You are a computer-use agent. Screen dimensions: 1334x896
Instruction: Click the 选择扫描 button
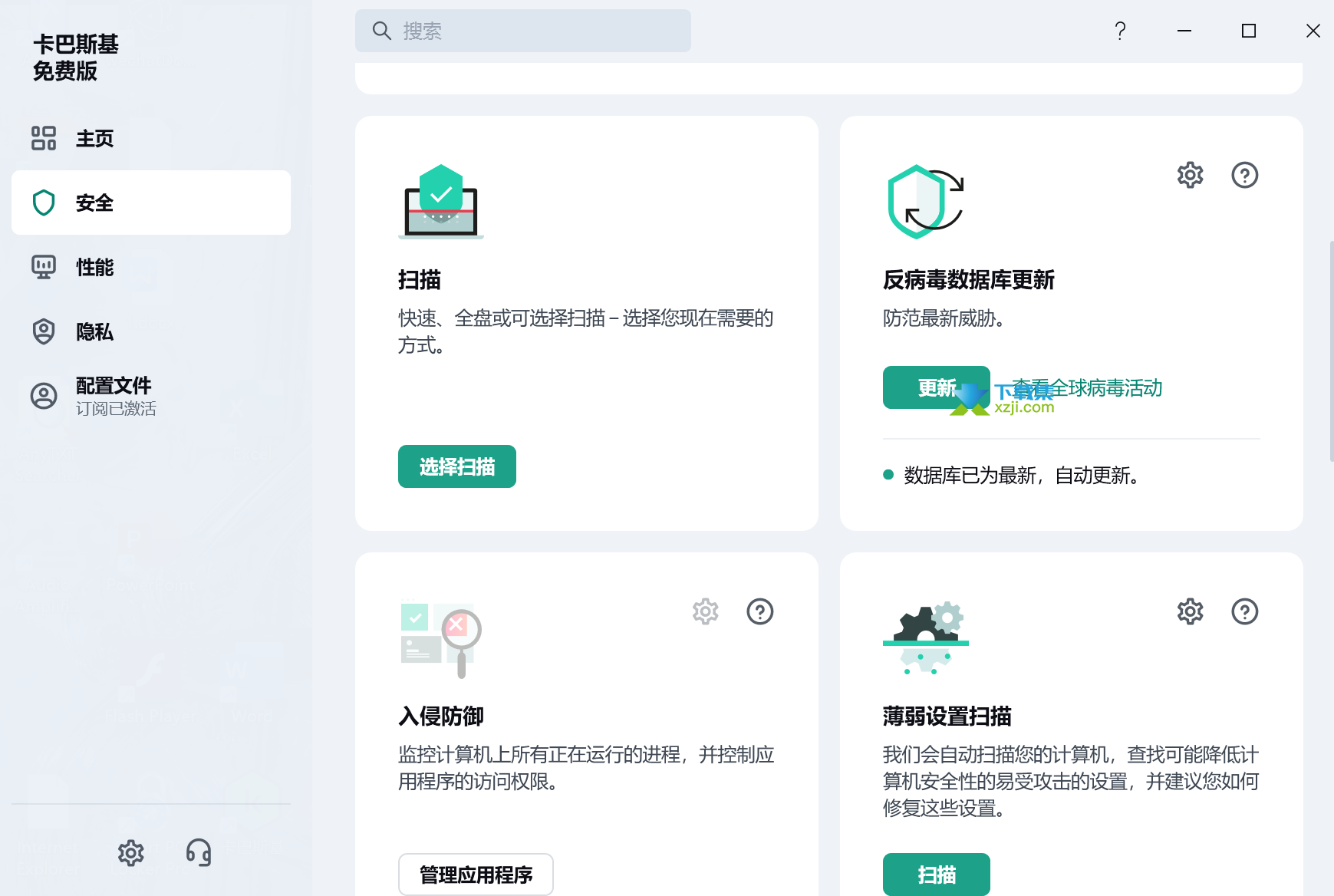pyautogui.click(x=457, y=466)
